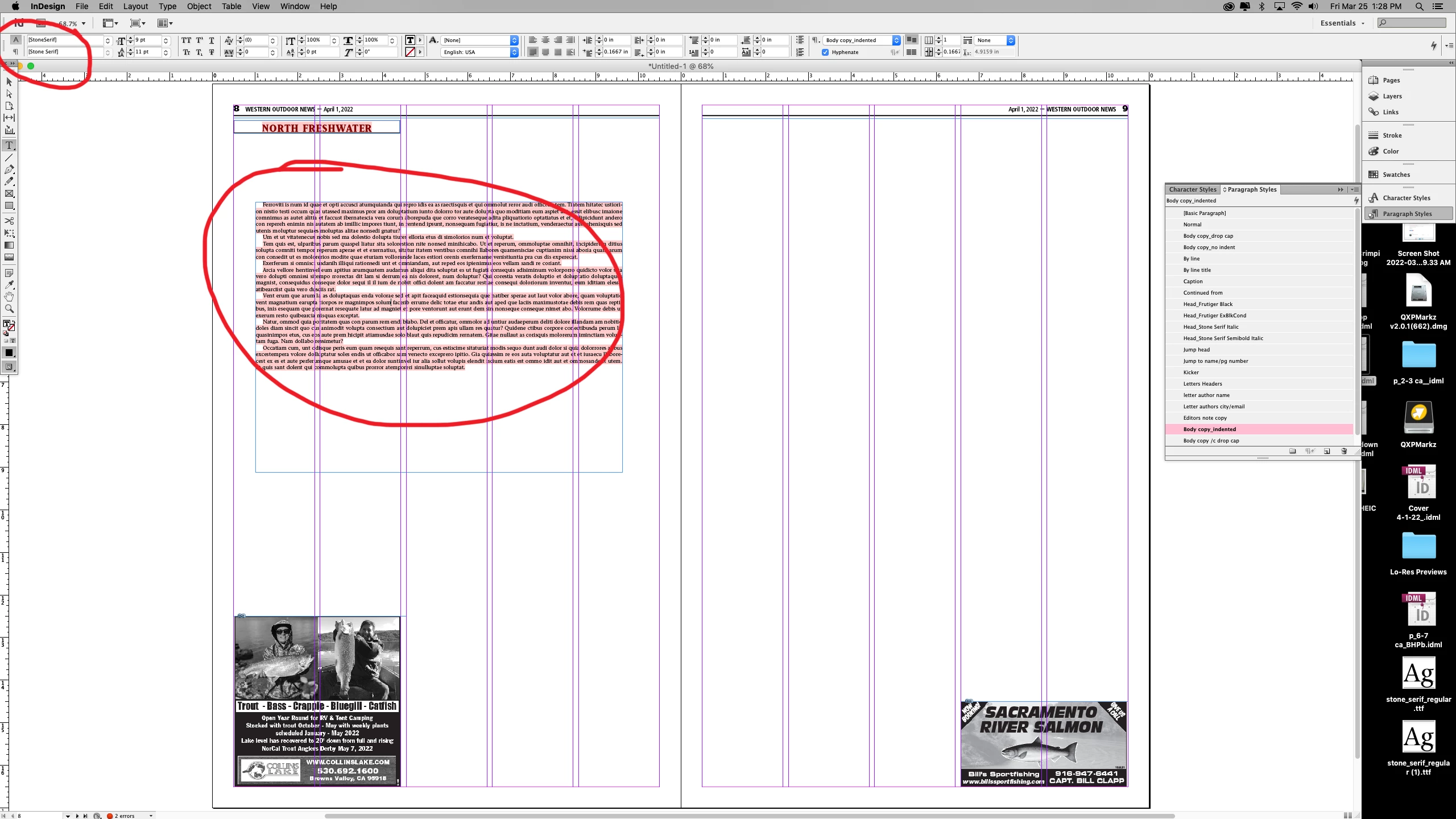
Task: Open the English: USA language dropdown
Action: click(x=514, y=52)
